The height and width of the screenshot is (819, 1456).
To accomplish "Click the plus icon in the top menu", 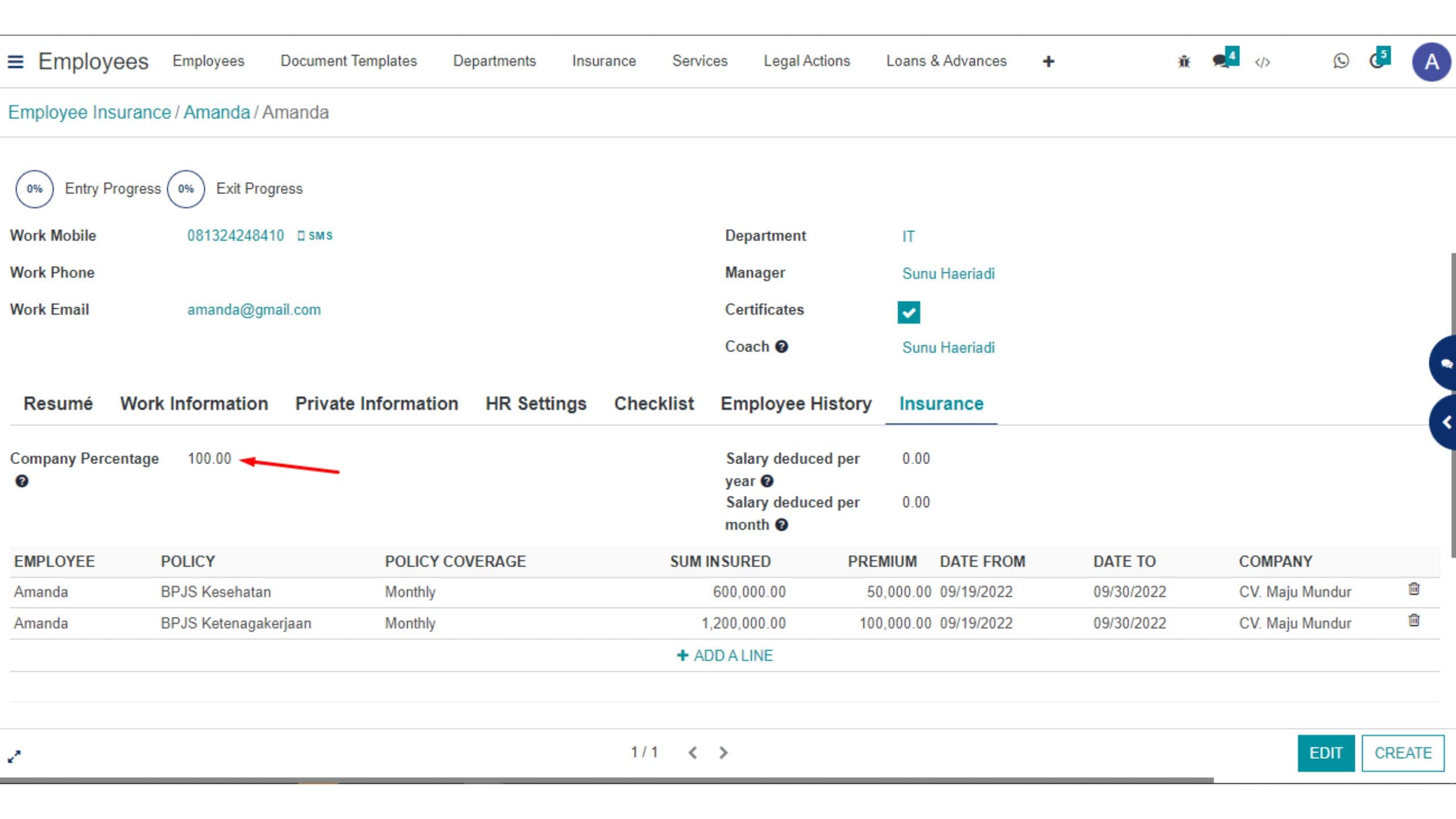I will [1048, 61].
